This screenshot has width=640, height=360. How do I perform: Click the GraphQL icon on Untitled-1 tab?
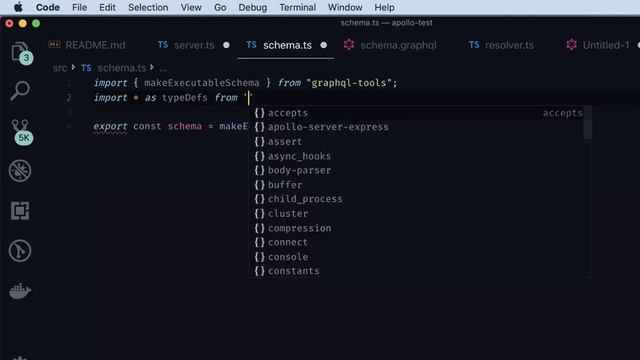(571, 44)
